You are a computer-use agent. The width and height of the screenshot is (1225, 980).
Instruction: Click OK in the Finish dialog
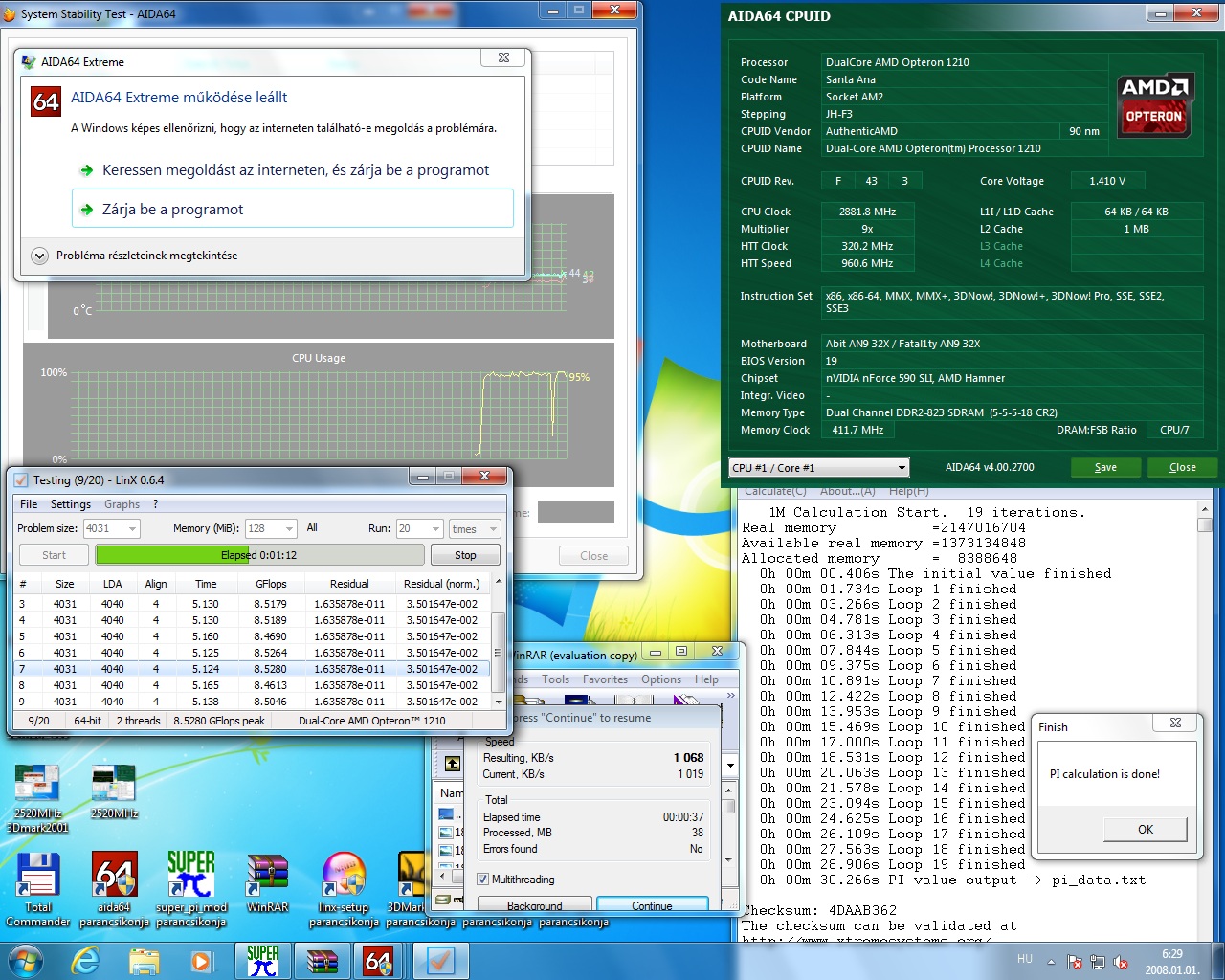click(x=1145, y=829)
